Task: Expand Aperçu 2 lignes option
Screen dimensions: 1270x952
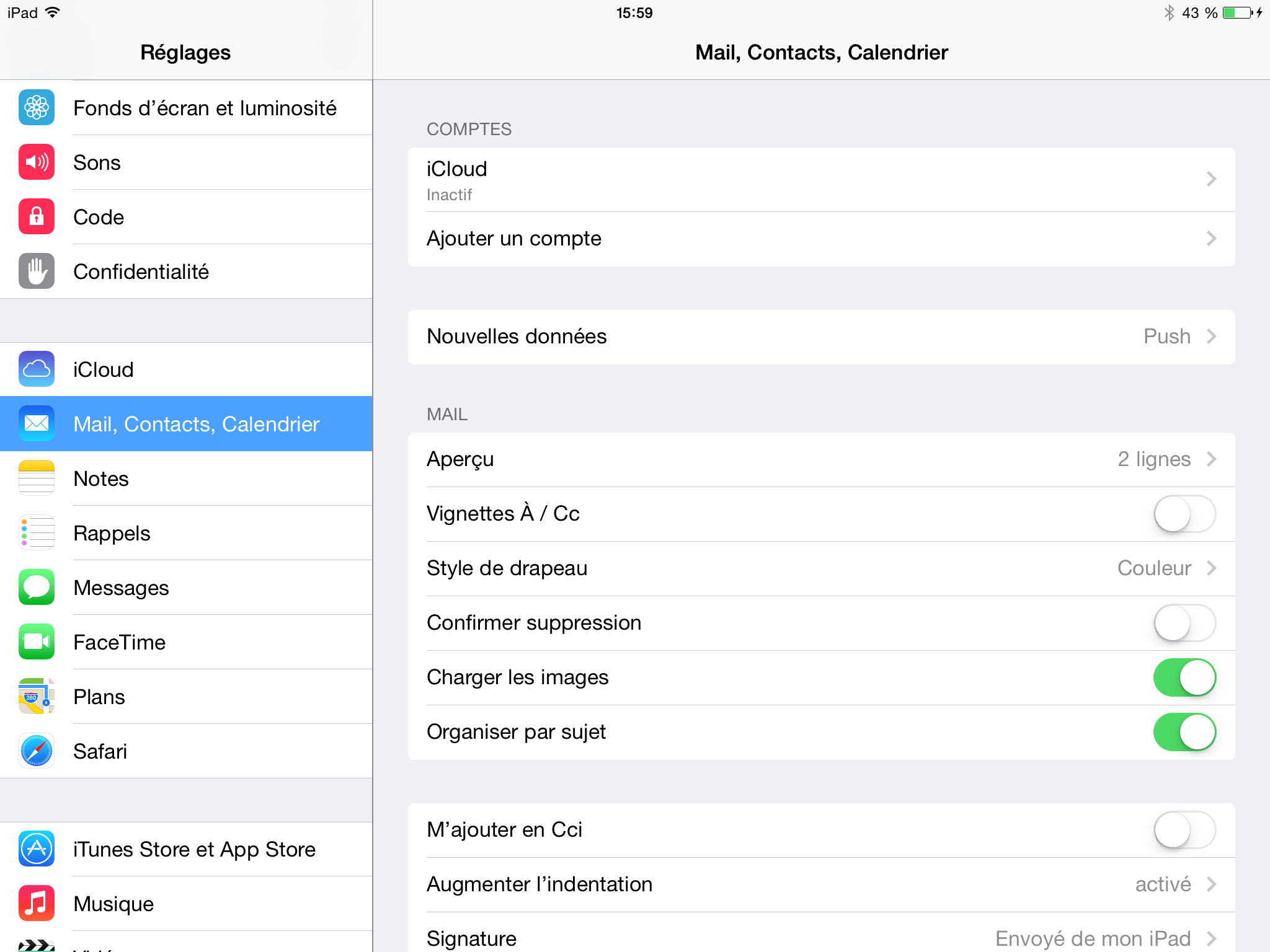Action: click(x=821, y=459)
